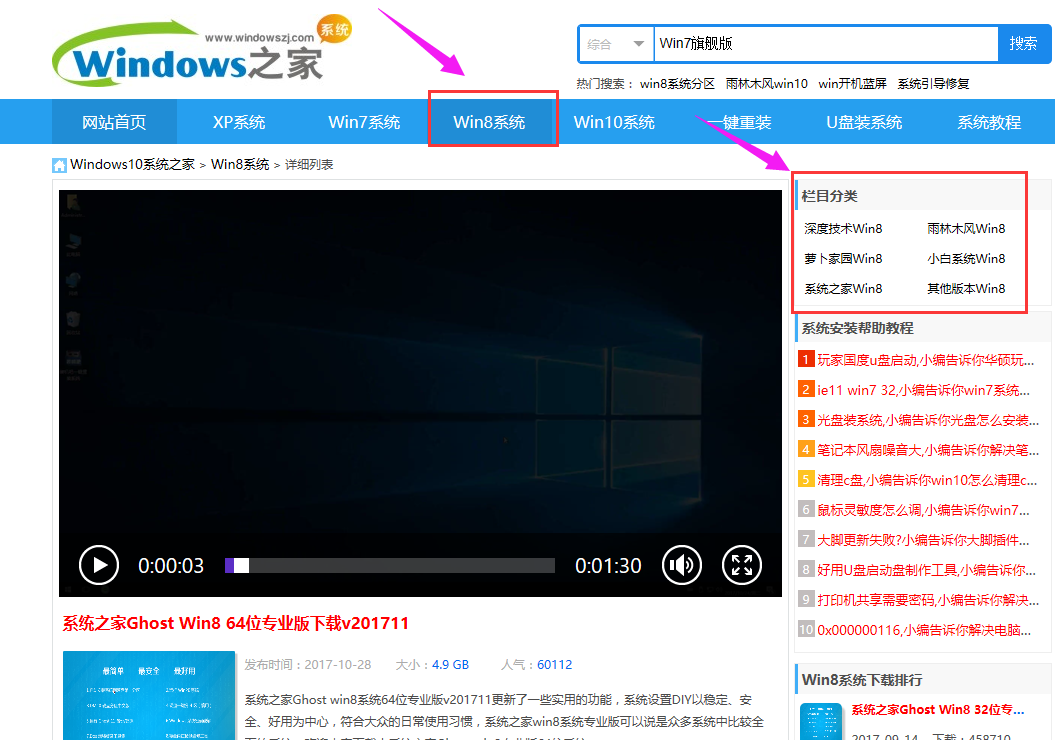Mute the video using the speaker icon
This screenshot has width=1055, height=740.
pos(682,565)
